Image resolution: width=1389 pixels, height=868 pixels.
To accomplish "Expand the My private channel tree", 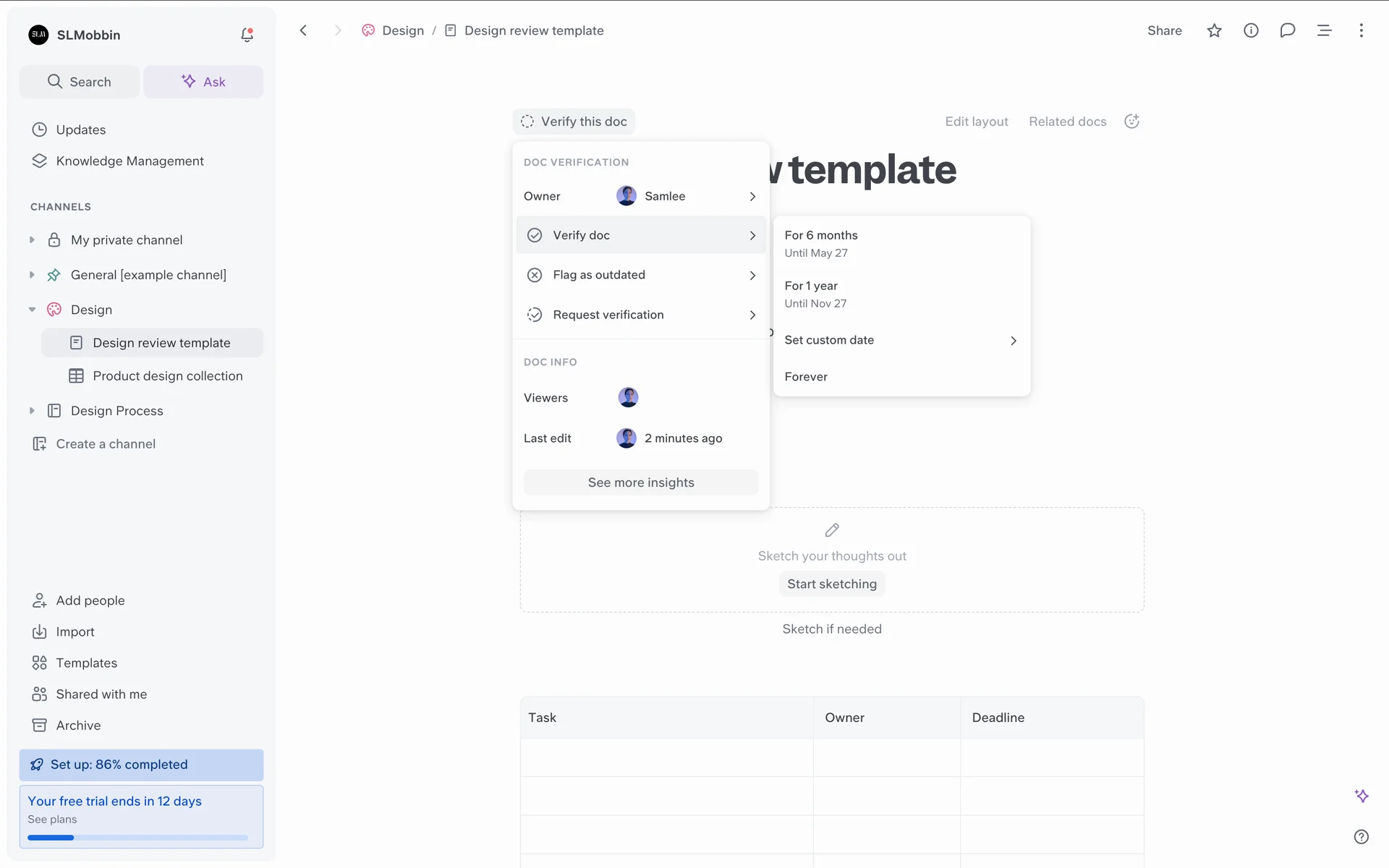I will 32,240.
